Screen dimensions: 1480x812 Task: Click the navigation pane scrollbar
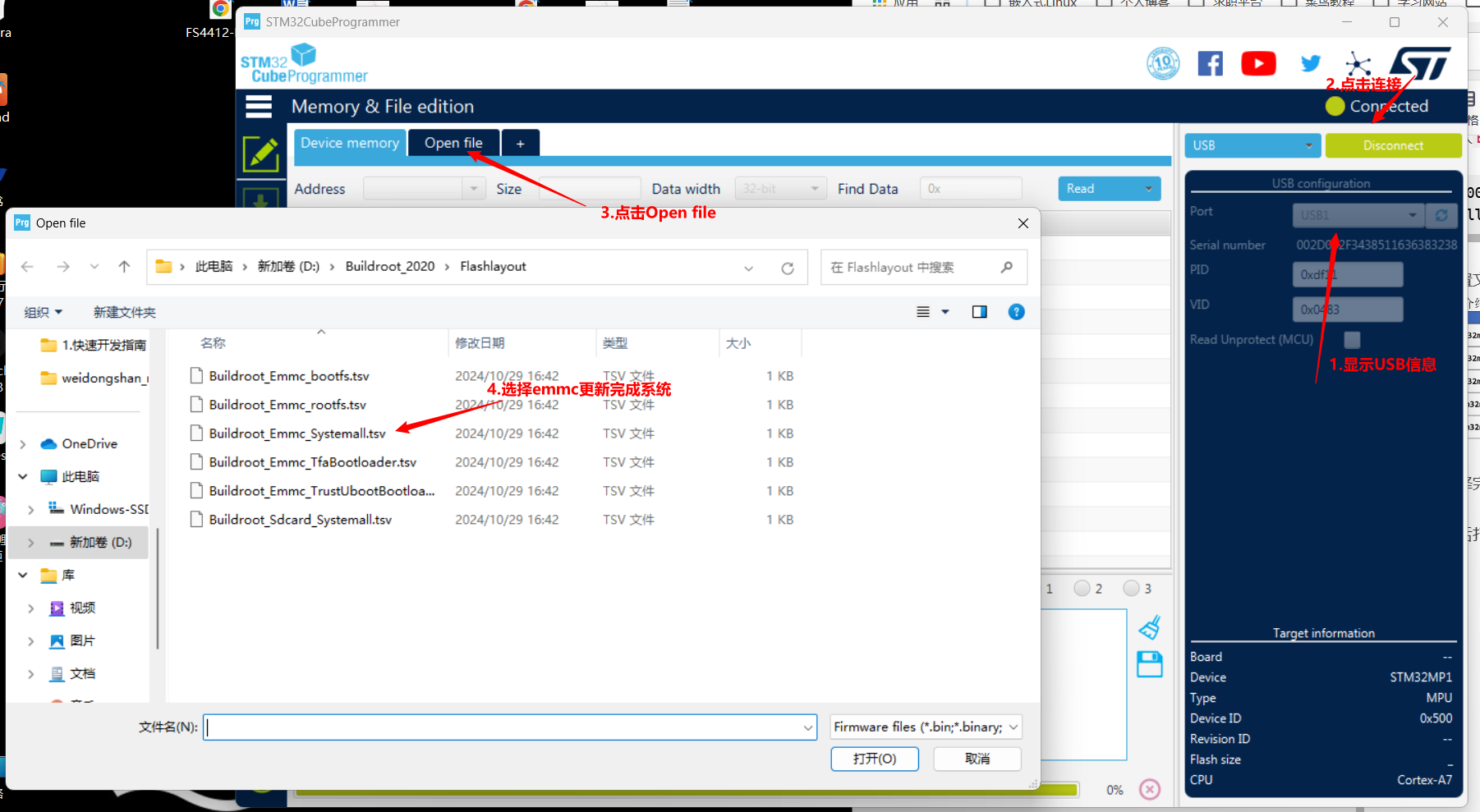[x=157, y=587]
